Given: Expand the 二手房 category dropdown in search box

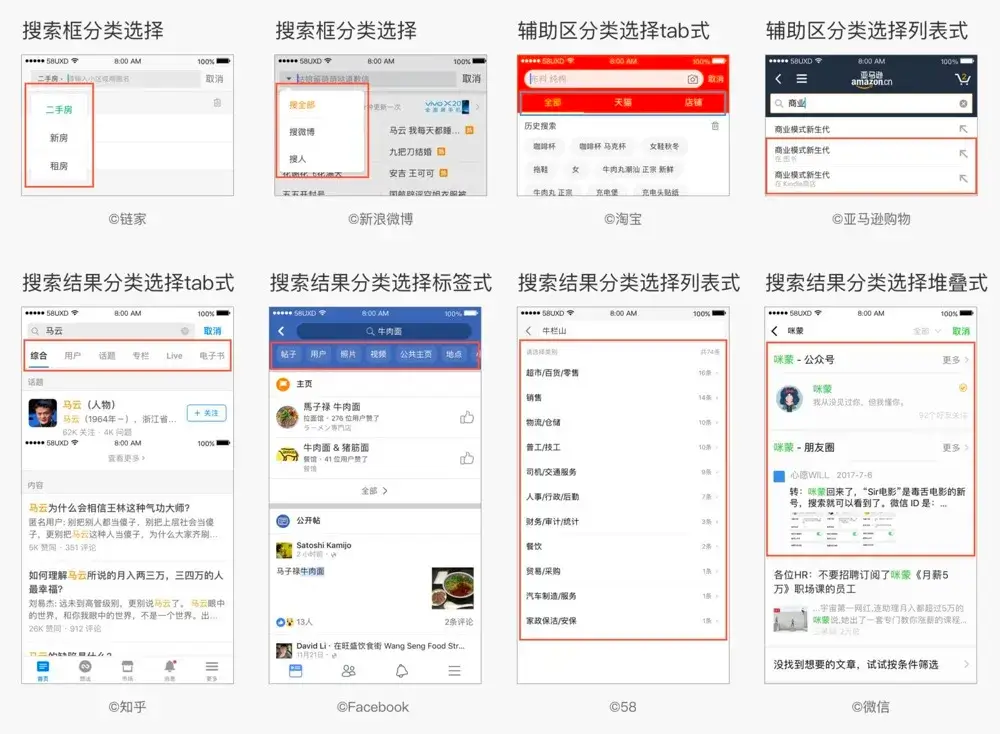Looking at the screenshot, I should [50, 79].
